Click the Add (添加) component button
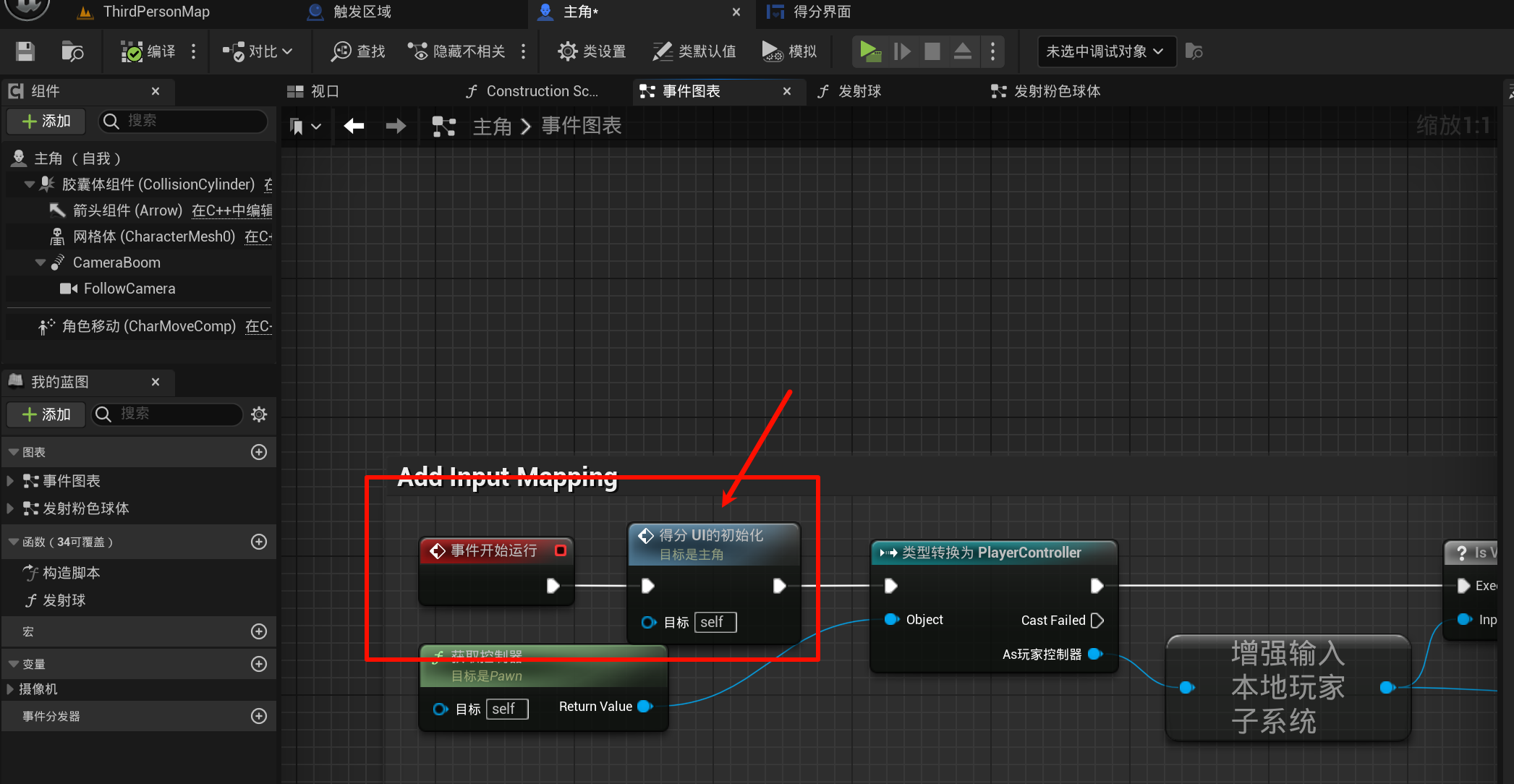The width and height of the screenshot is (1514, 784). coord(46,121)
